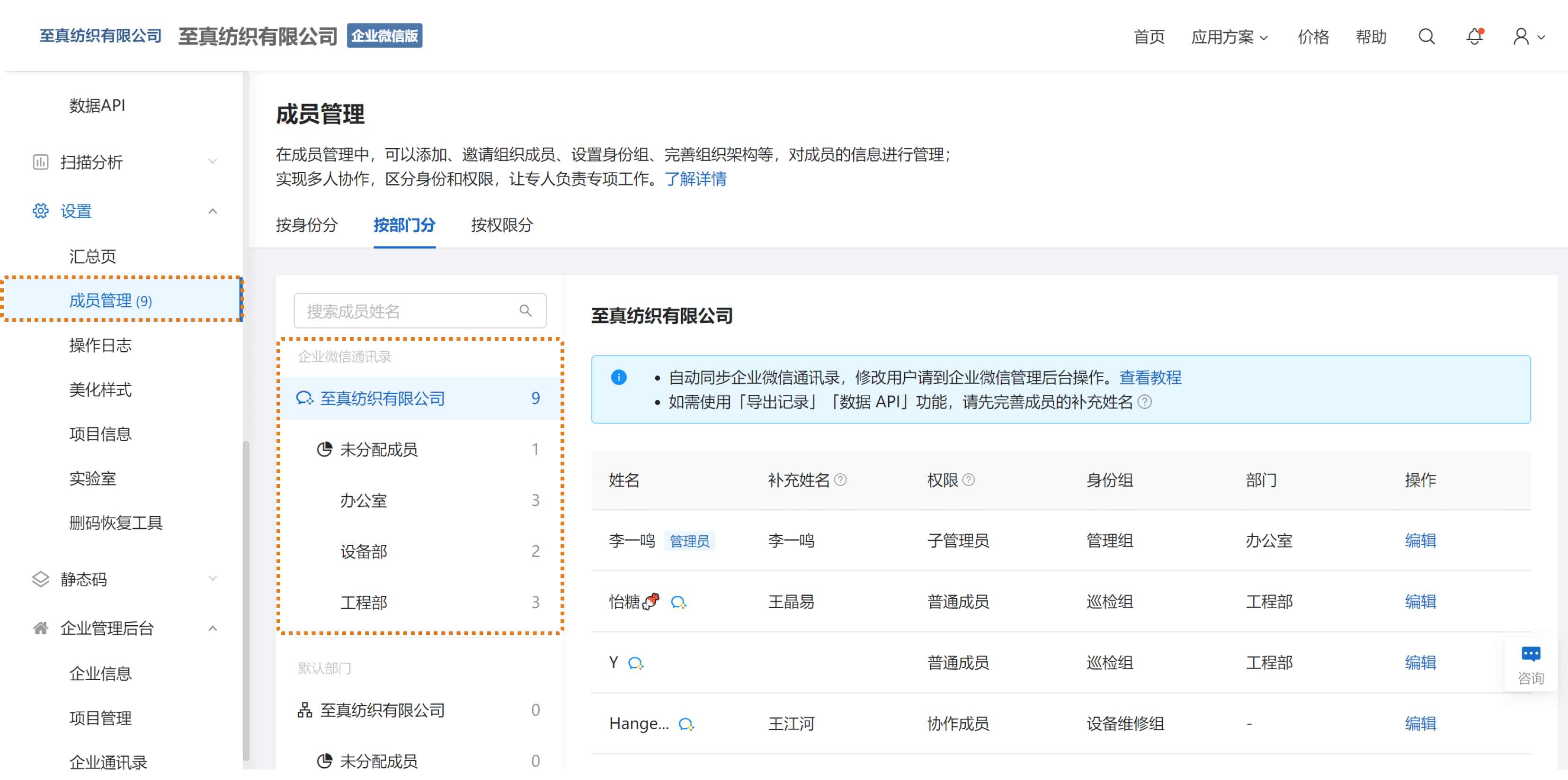1568x780 pixels.
Task: Click 编辑 for Y row
Action: pyautogui.click(x=1420, y=662)
